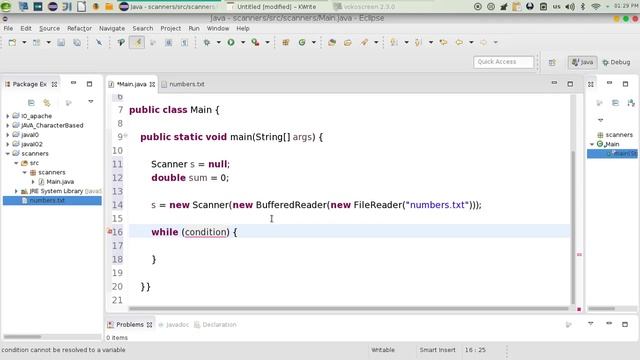Screen dimensions: 640x360
Task: Open the Run button dropdown arrow
Action: click(243, 42)
